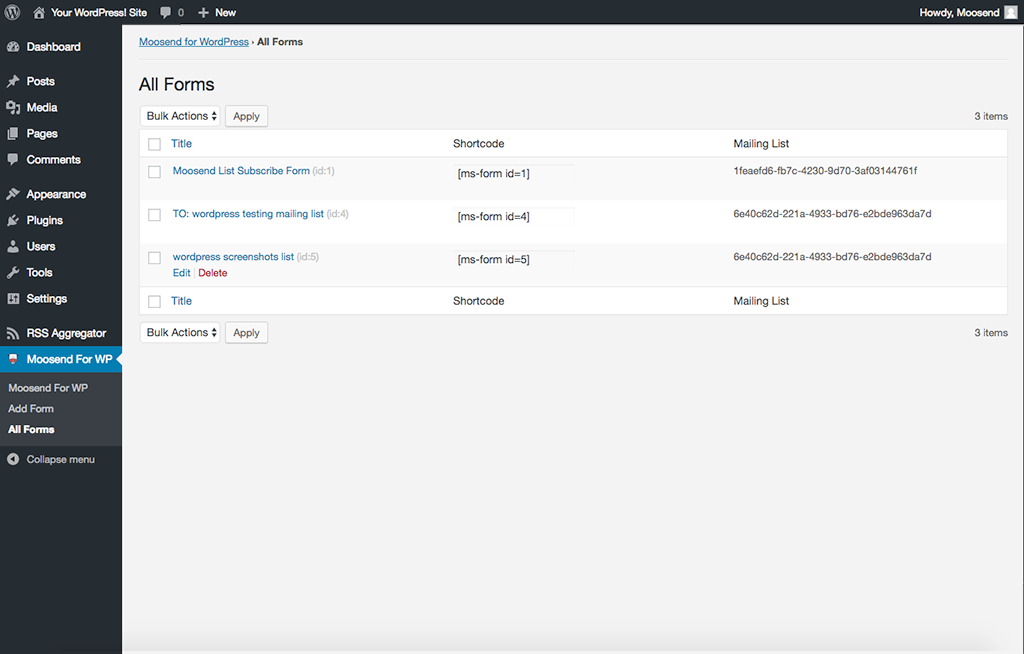Click the WordPress logo icon
1024x654 pixels.
point(12,12)
